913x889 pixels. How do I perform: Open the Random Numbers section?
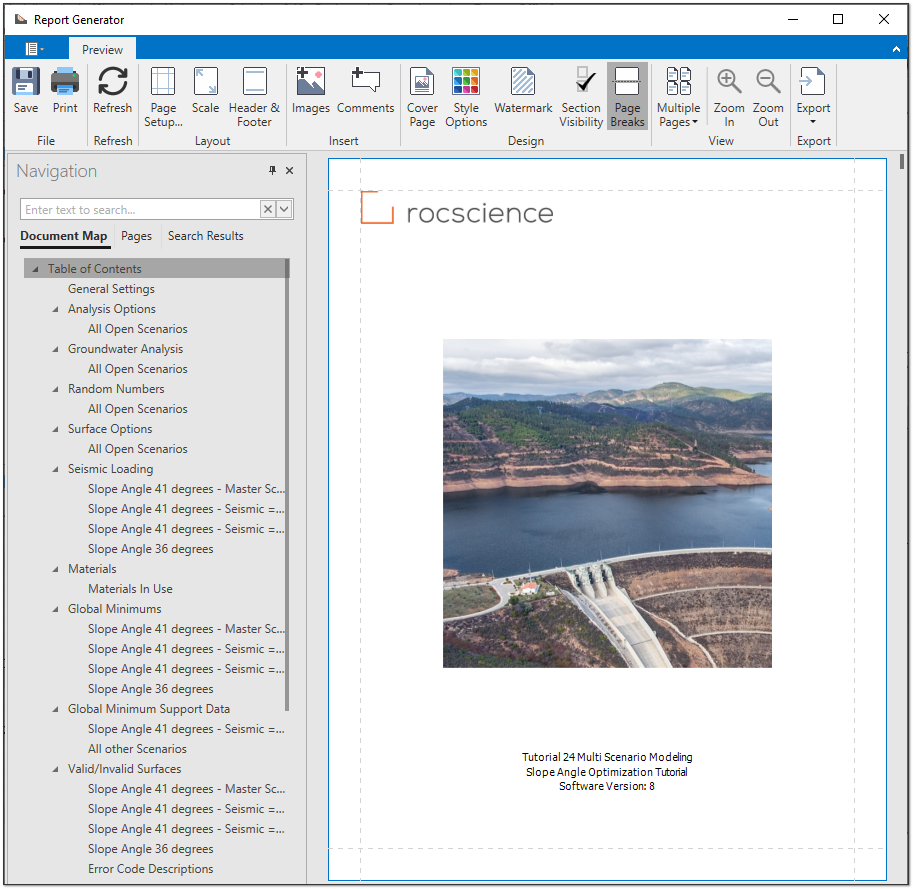[116, 389]
